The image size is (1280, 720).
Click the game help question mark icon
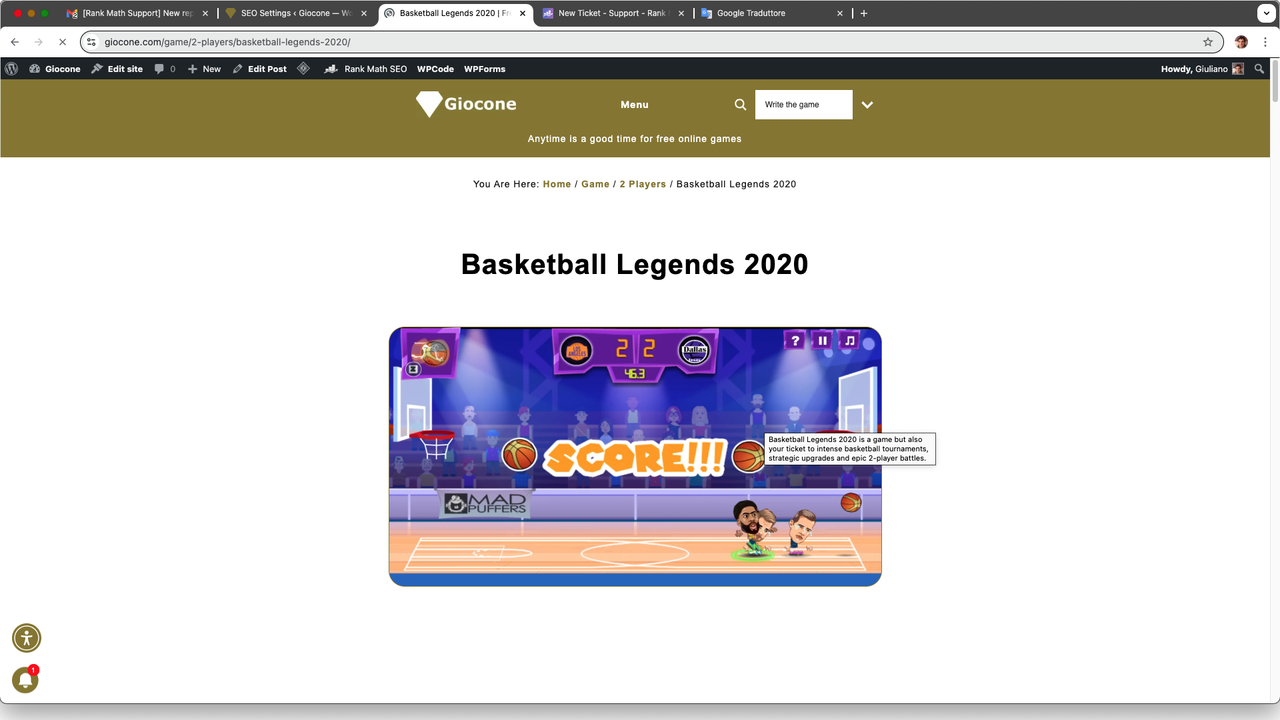795,341
